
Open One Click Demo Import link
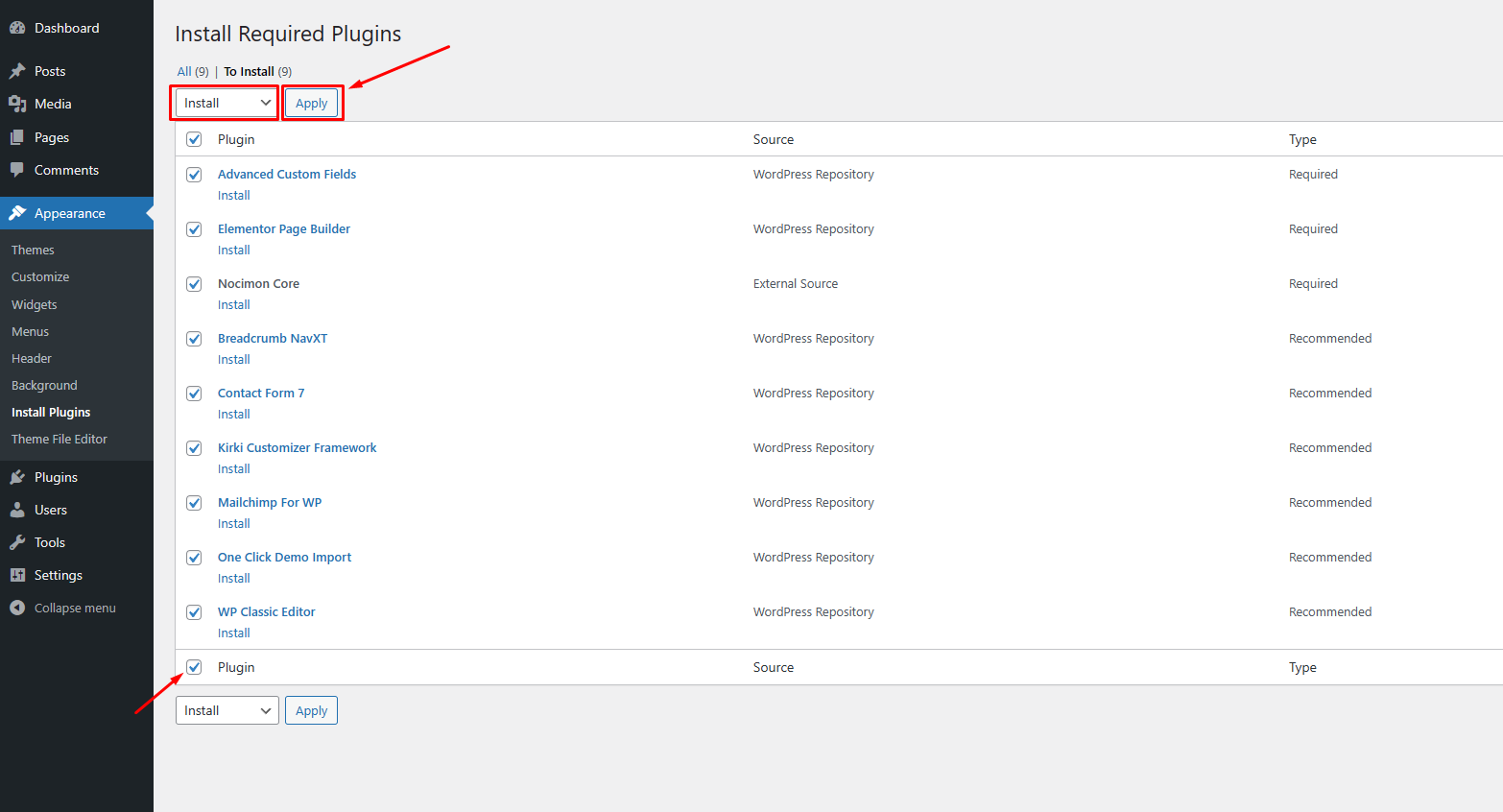285,557
